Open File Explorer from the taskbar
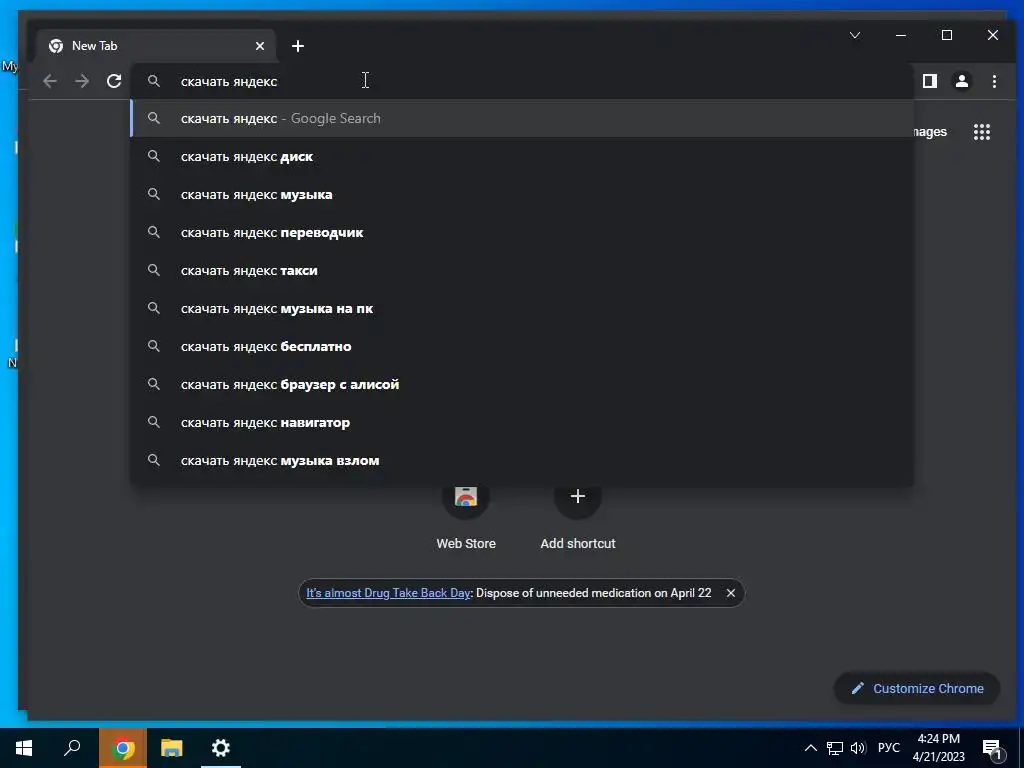The image size is (1024, 768). 172,748
